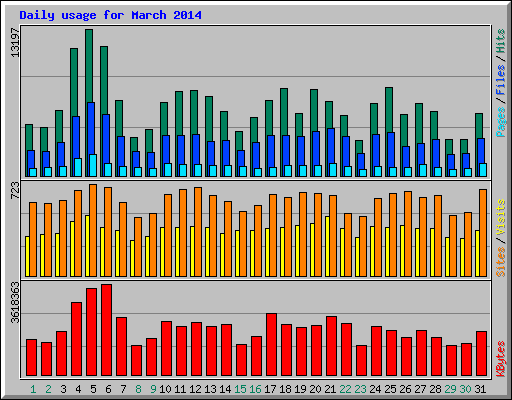Click the 'Sites' legend label
512x400 pixels.
point(501,262)
